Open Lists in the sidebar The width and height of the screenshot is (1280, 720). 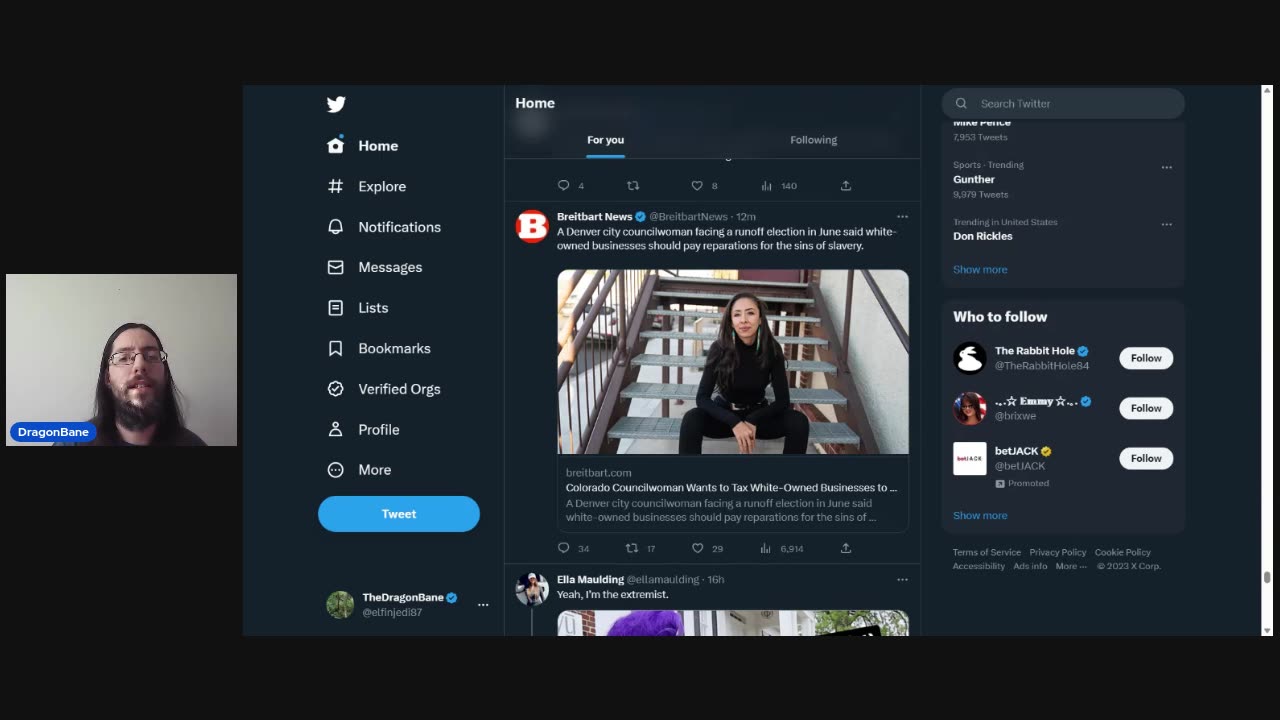point(358,308)
